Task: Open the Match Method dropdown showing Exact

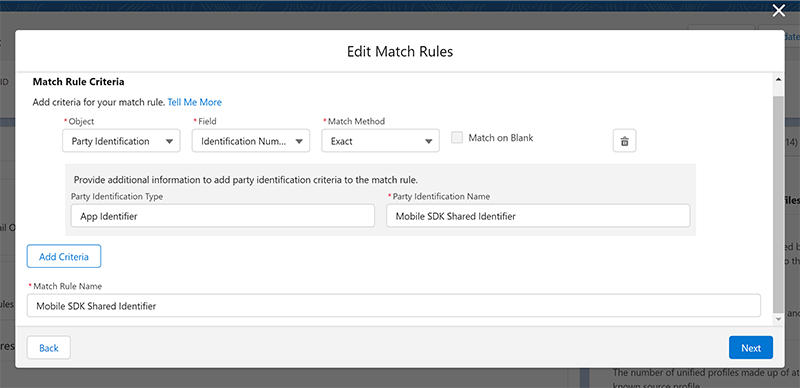Action: click(380, 141)
